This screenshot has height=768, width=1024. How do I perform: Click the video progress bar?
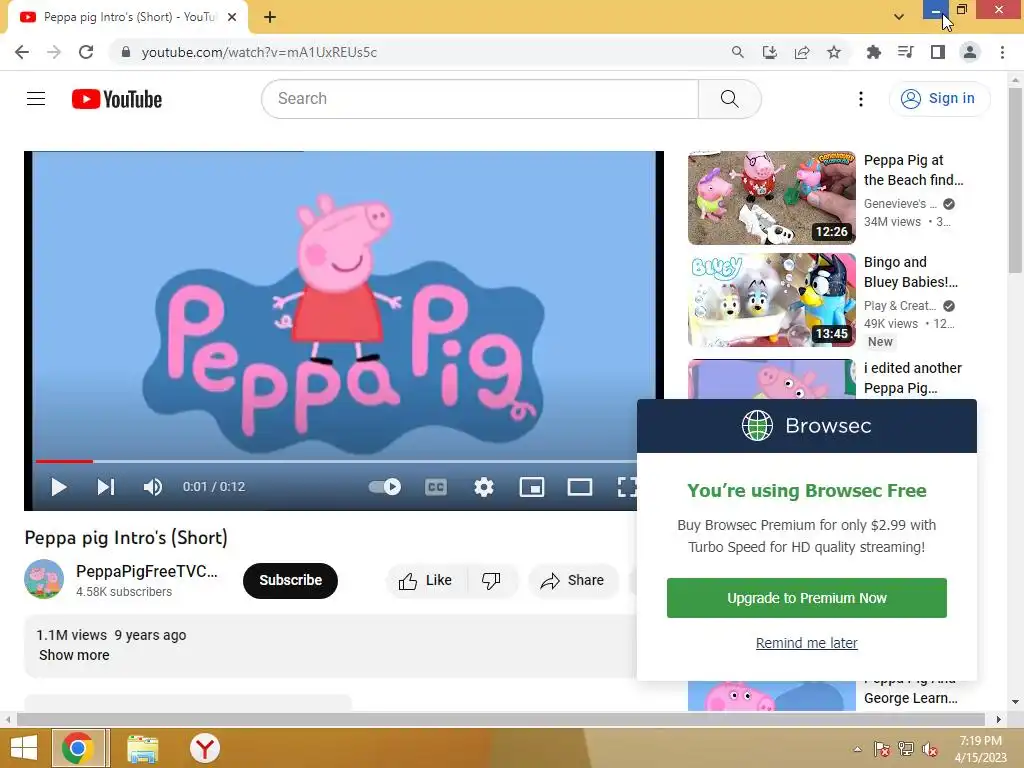click(336, 461)
